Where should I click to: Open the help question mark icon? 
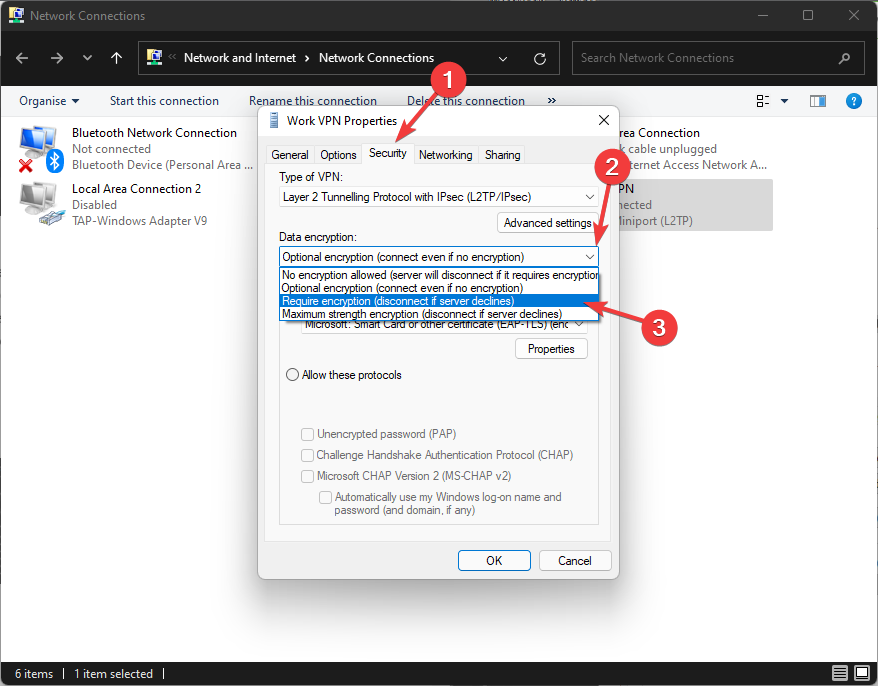(x=853, y=101)
